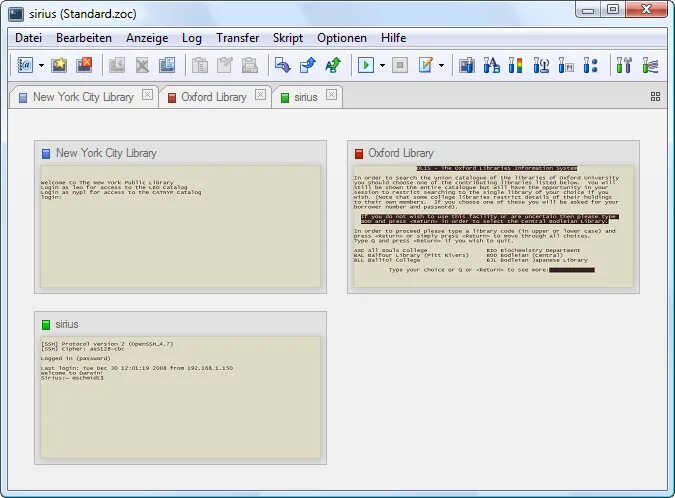The image size is (675, 498).
Task: Open the Skript menu
Action: coord(288,38)
